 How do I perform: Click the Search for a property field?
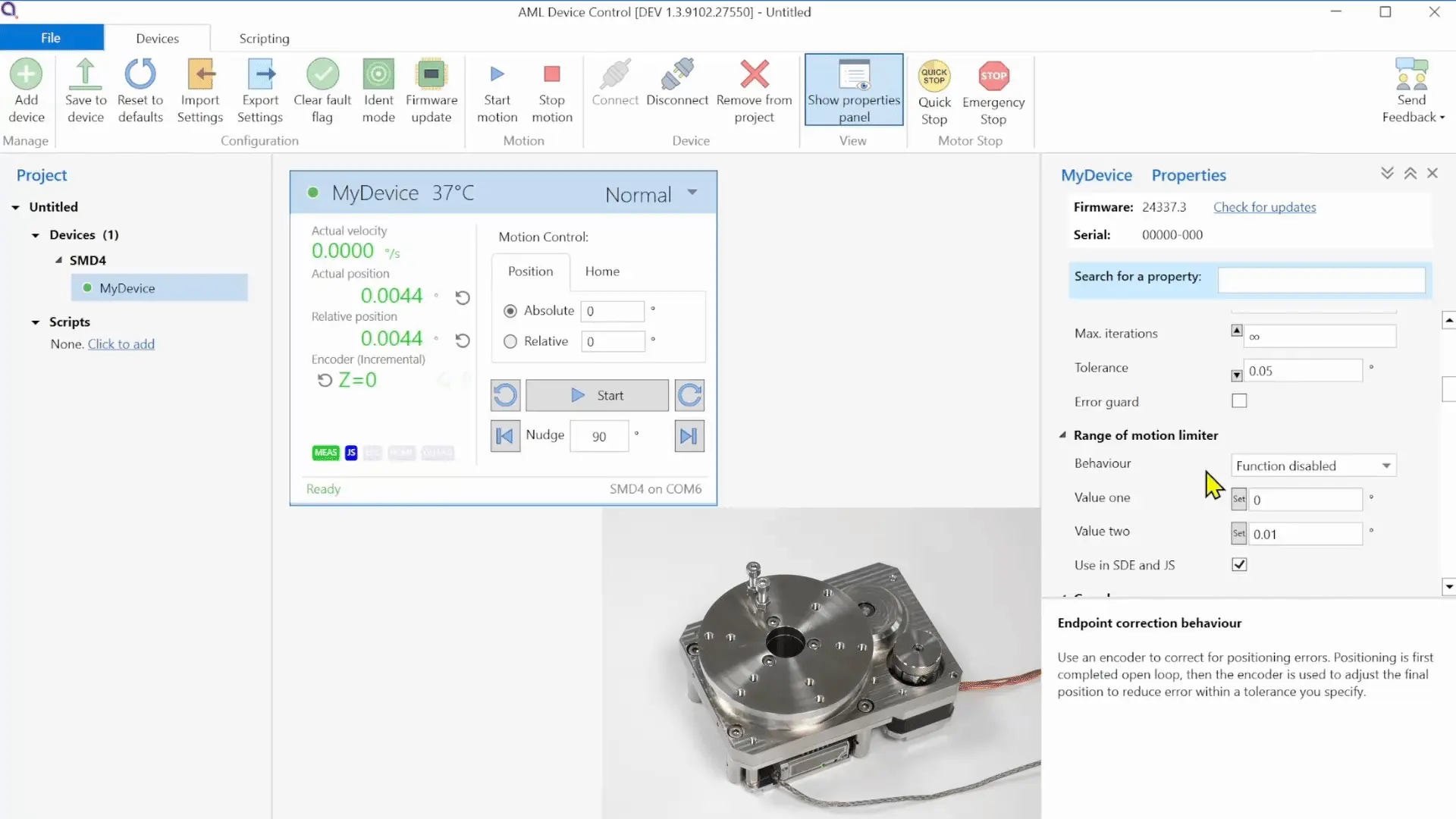click(x=1320, y=280)
